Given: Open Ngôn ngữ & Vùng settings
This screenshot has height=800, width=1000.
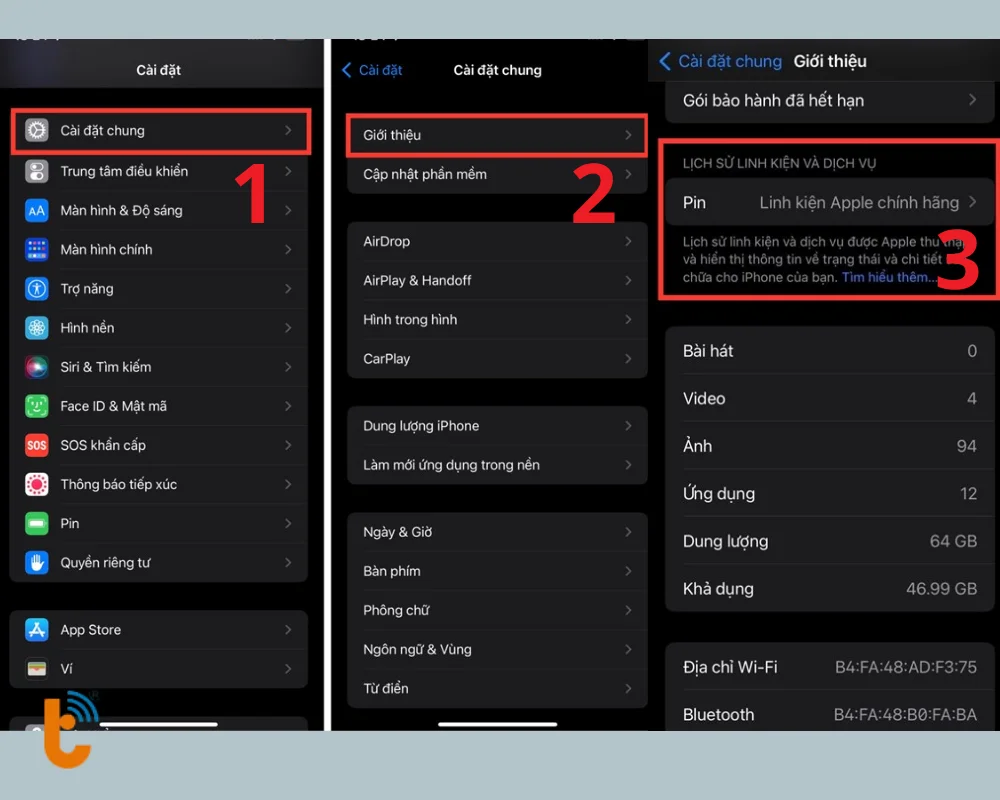Looking at the screenshot, I should click(417, 650).
